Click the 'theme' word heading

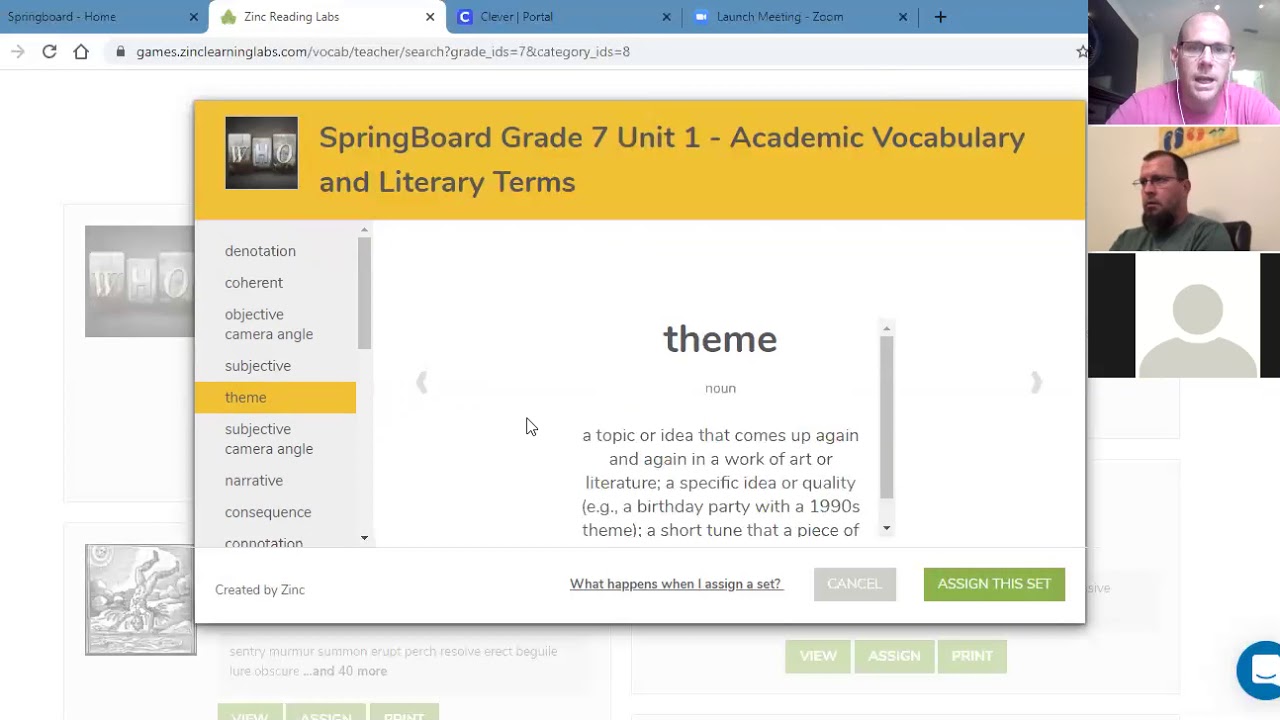coord(720,339)
